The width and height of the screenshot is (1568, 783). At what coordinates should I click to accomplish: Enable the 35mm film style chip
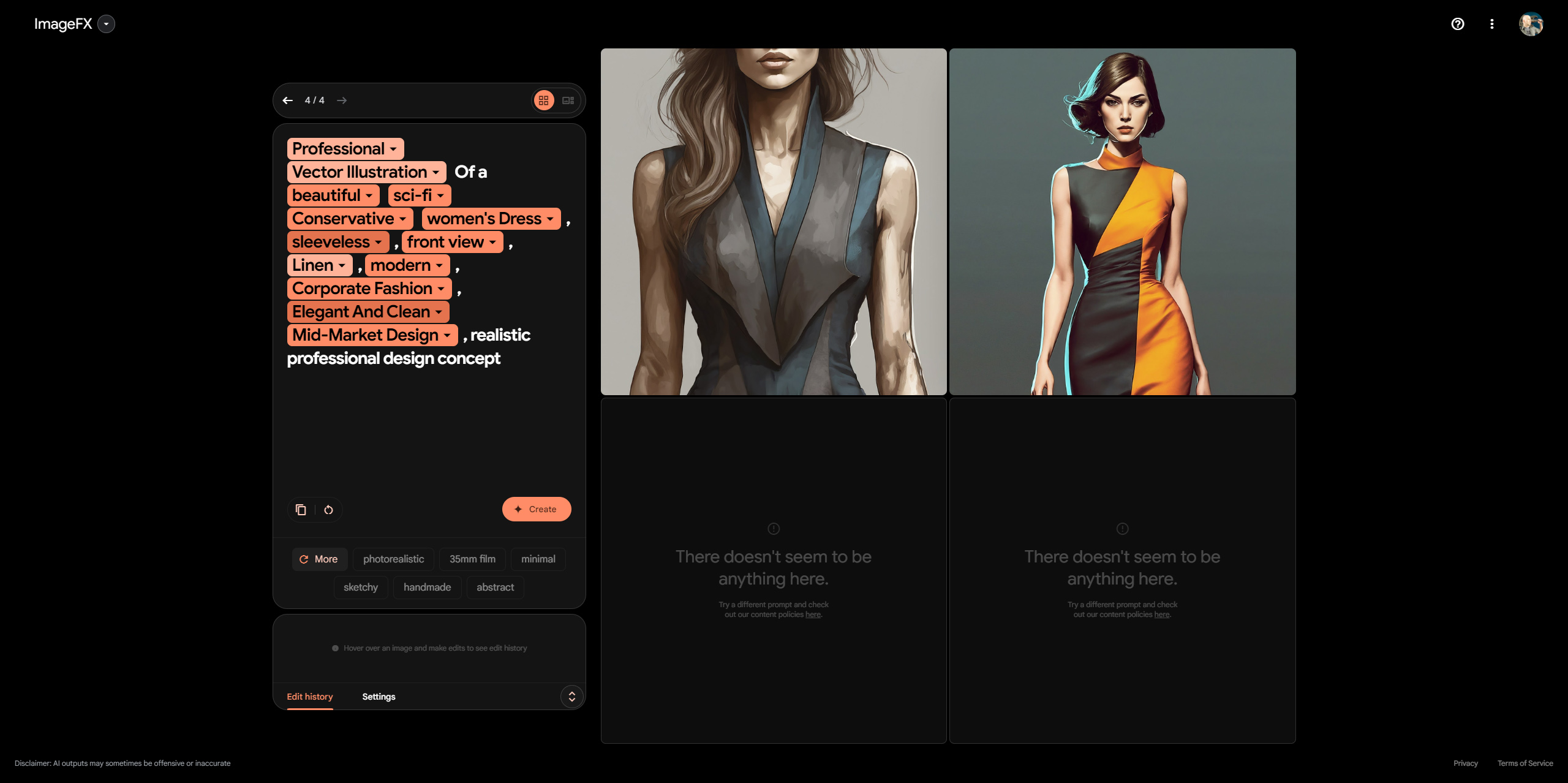[x=472, y=559]
